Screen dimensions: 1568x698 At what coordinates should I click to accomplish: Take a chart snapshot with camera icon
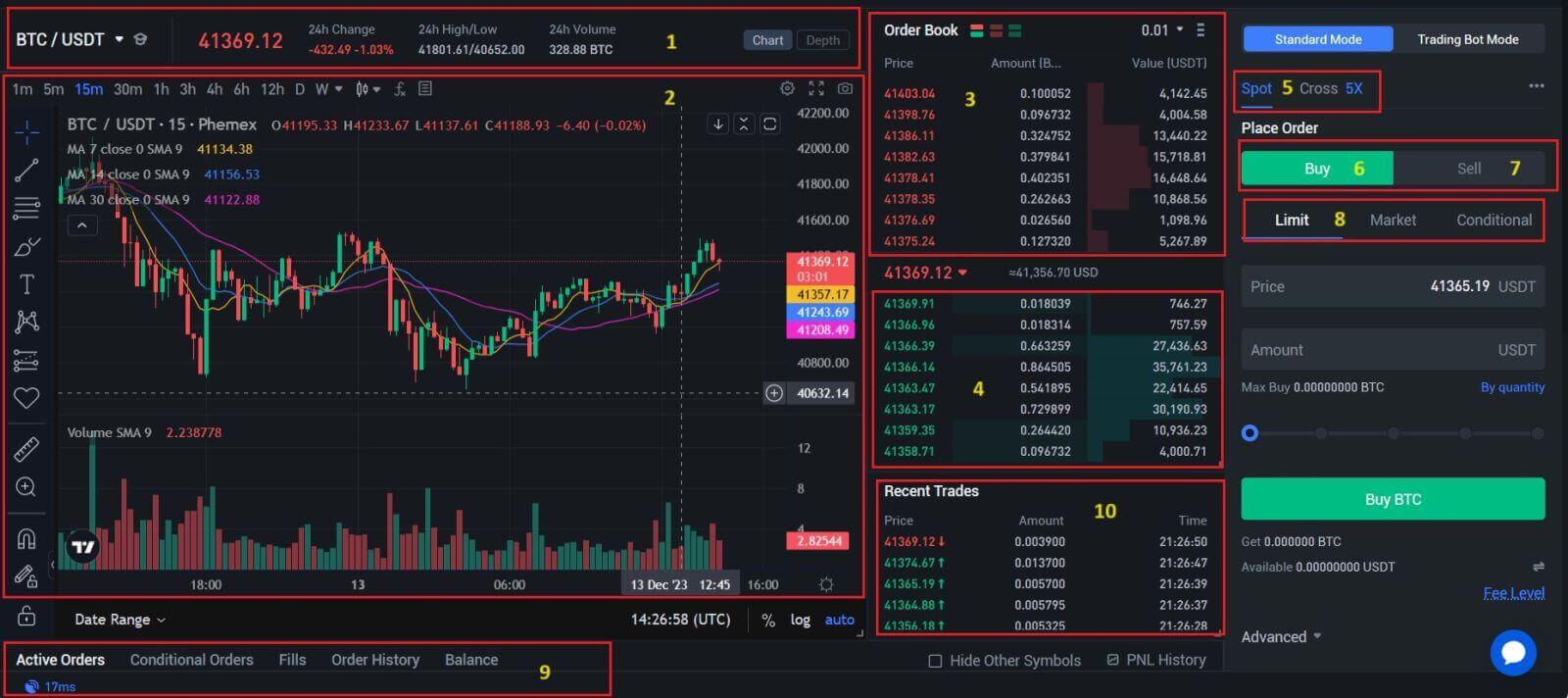(845, 89)
